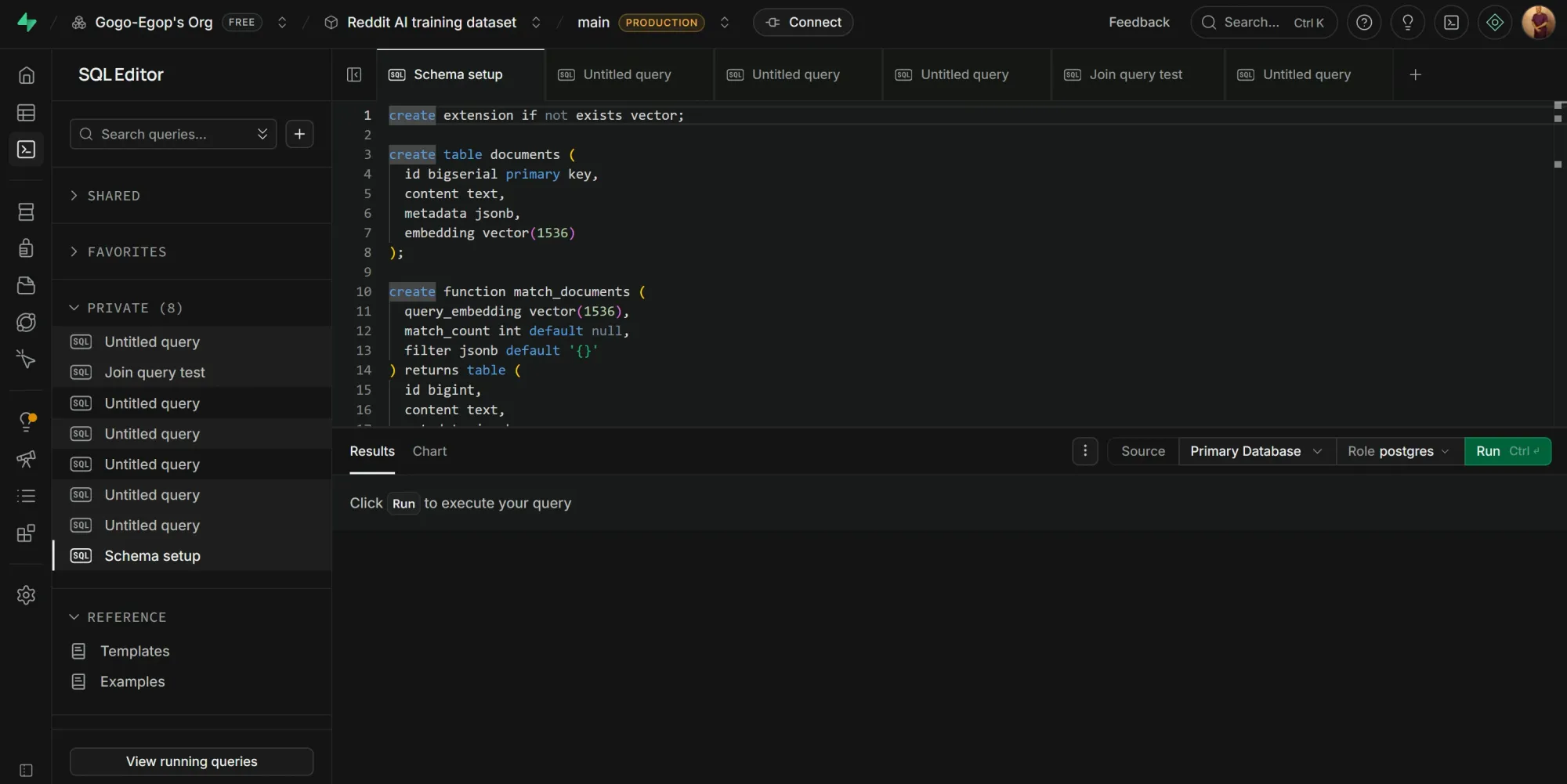This screenshot has height=784, width=1567.
Task: Open the Realtime sidebar icon
Action: (x=26, y=359)
